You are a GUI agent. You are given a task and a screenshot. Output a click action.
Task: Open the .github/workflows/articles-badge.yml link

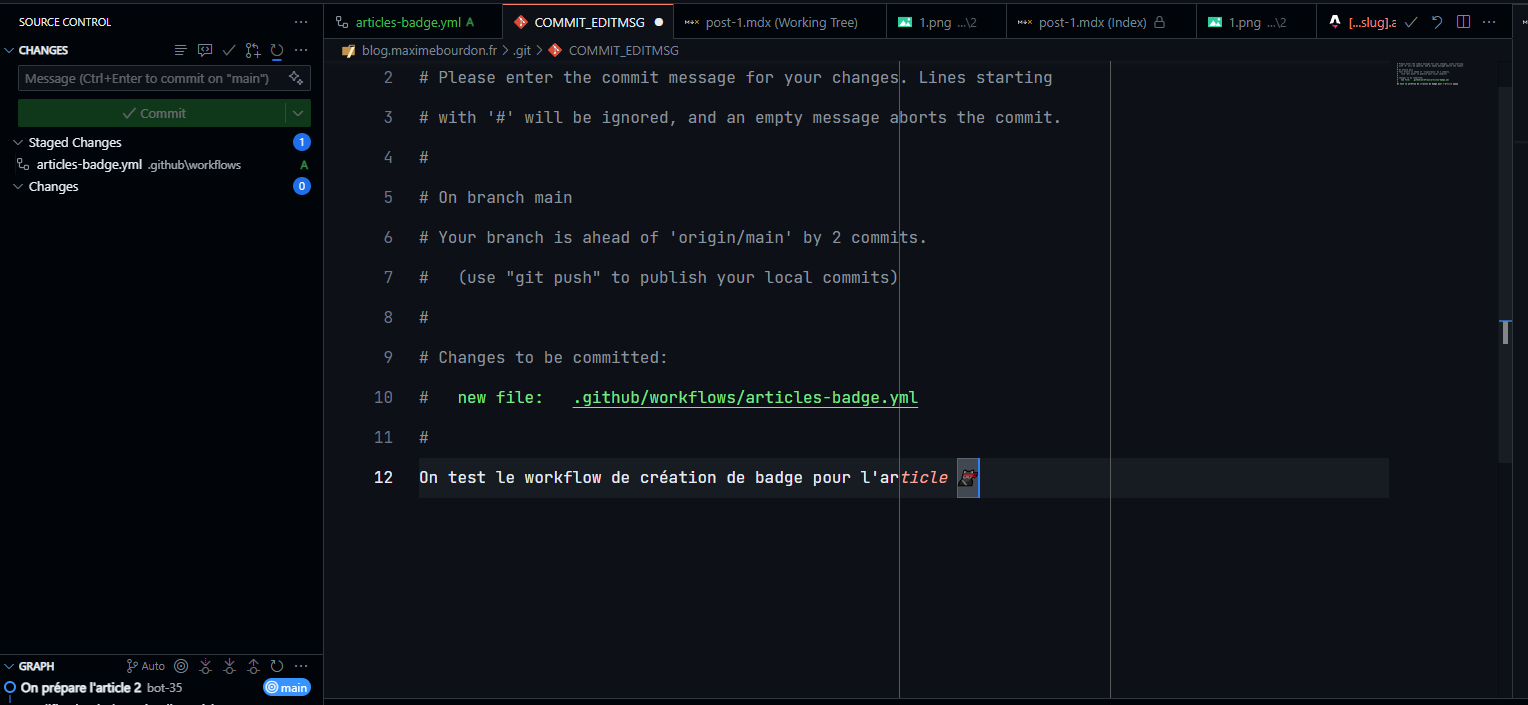coord(744,397)
